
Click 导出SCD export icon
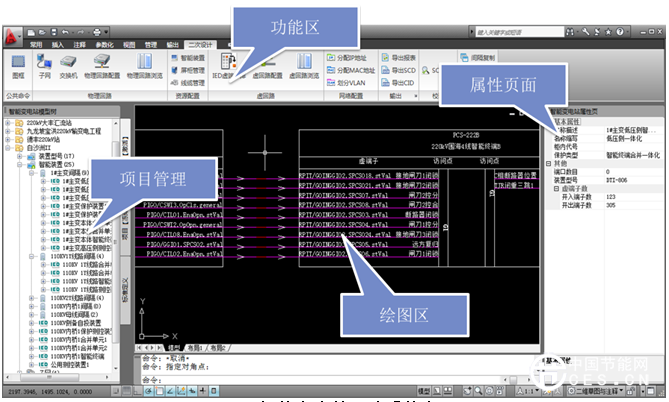pos(405,71)
